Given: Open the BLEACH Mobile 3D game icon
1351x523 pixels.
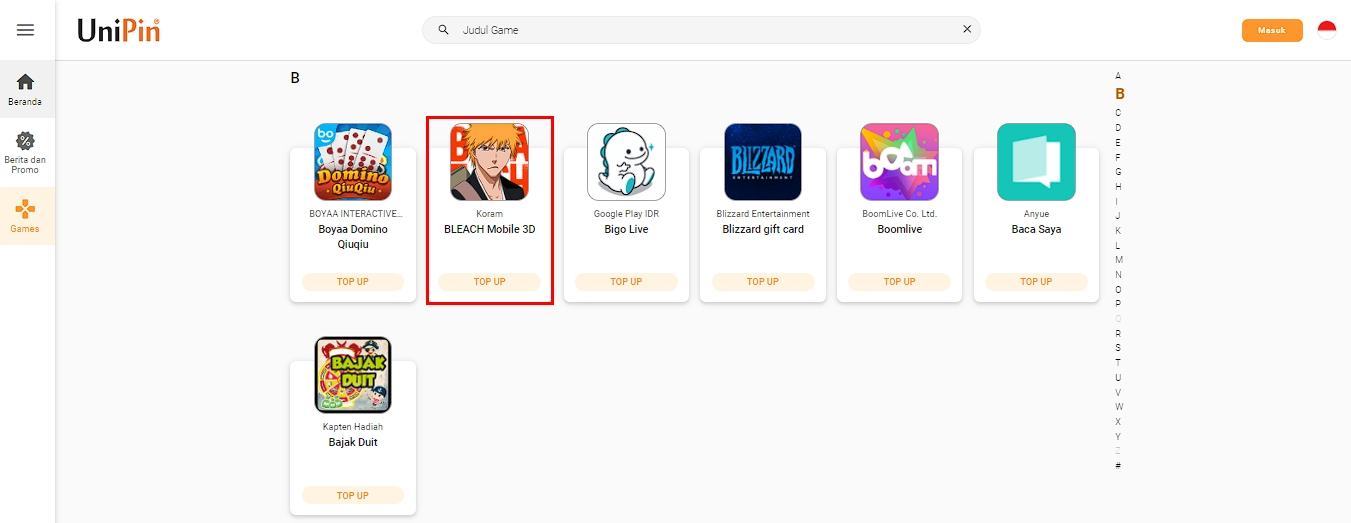Looking at the screenshot, I should (490, 162).
